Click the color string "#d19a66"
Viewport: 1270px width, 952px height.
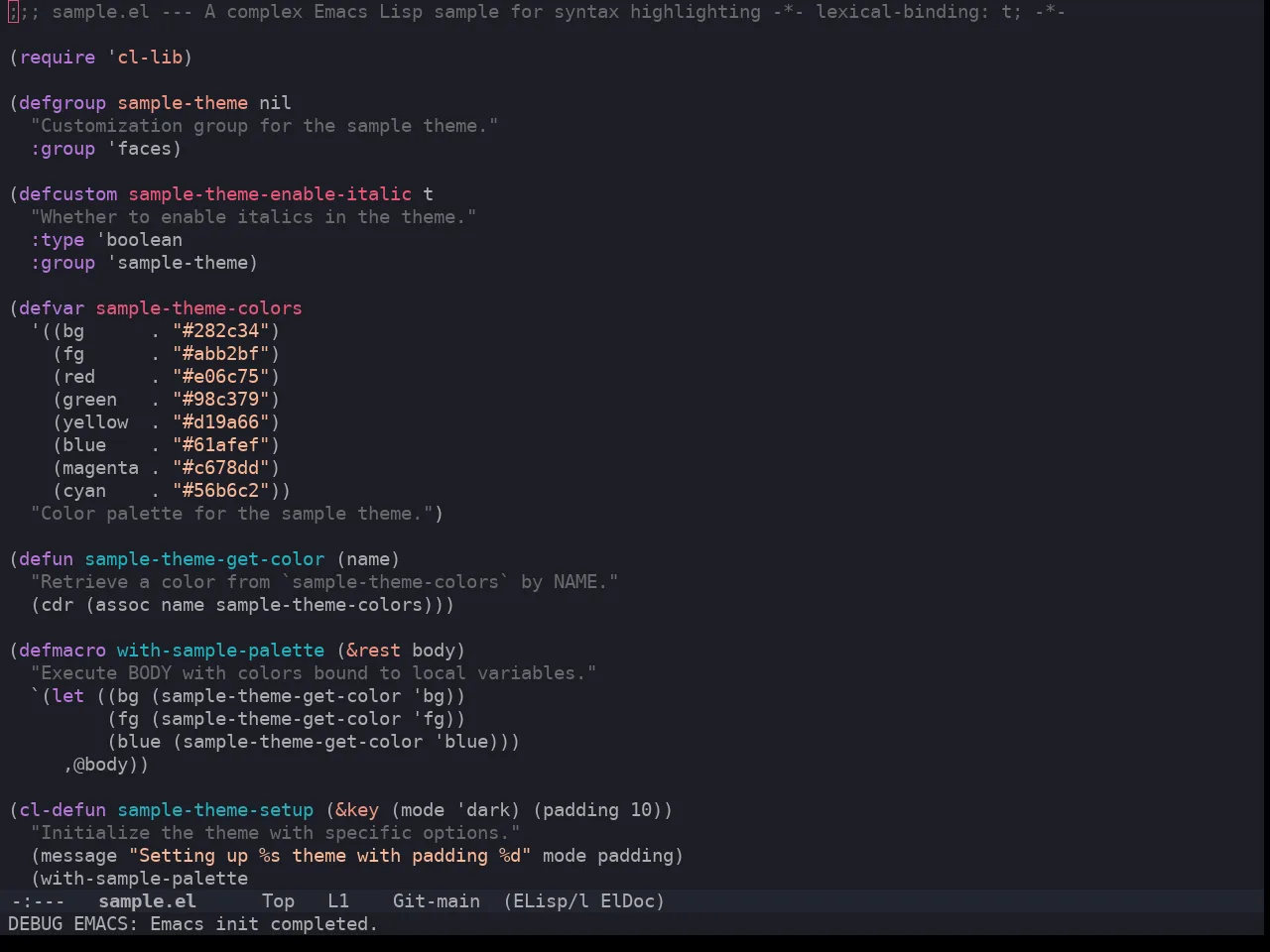point(221,422)
